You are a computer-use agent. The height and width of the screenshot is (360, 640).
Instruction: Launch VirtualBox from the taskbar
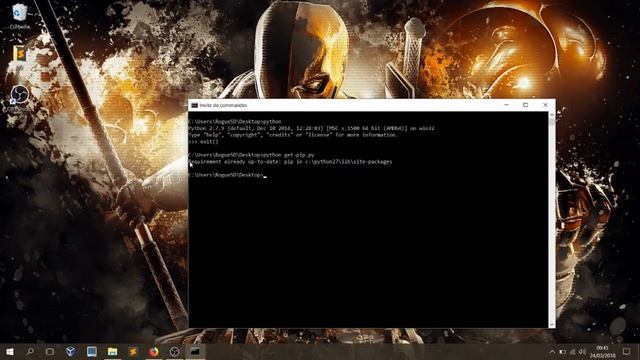tap(71, 351)
